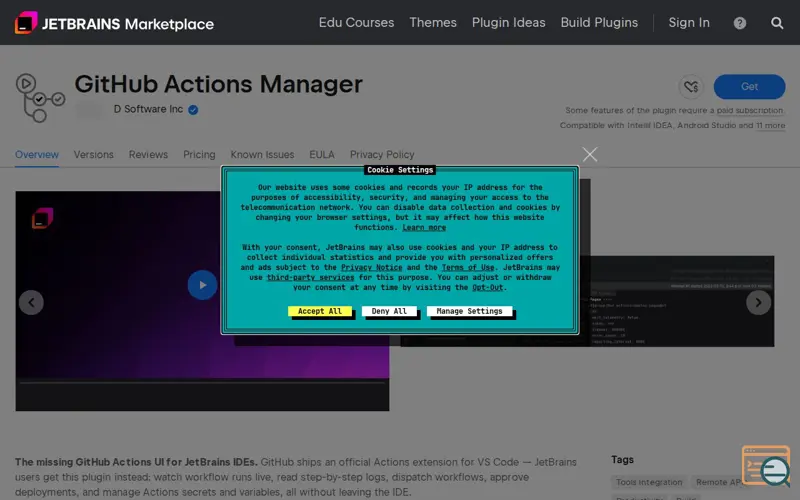Open the third-party services link
This screenshot has height=500, width=800.
310,278
